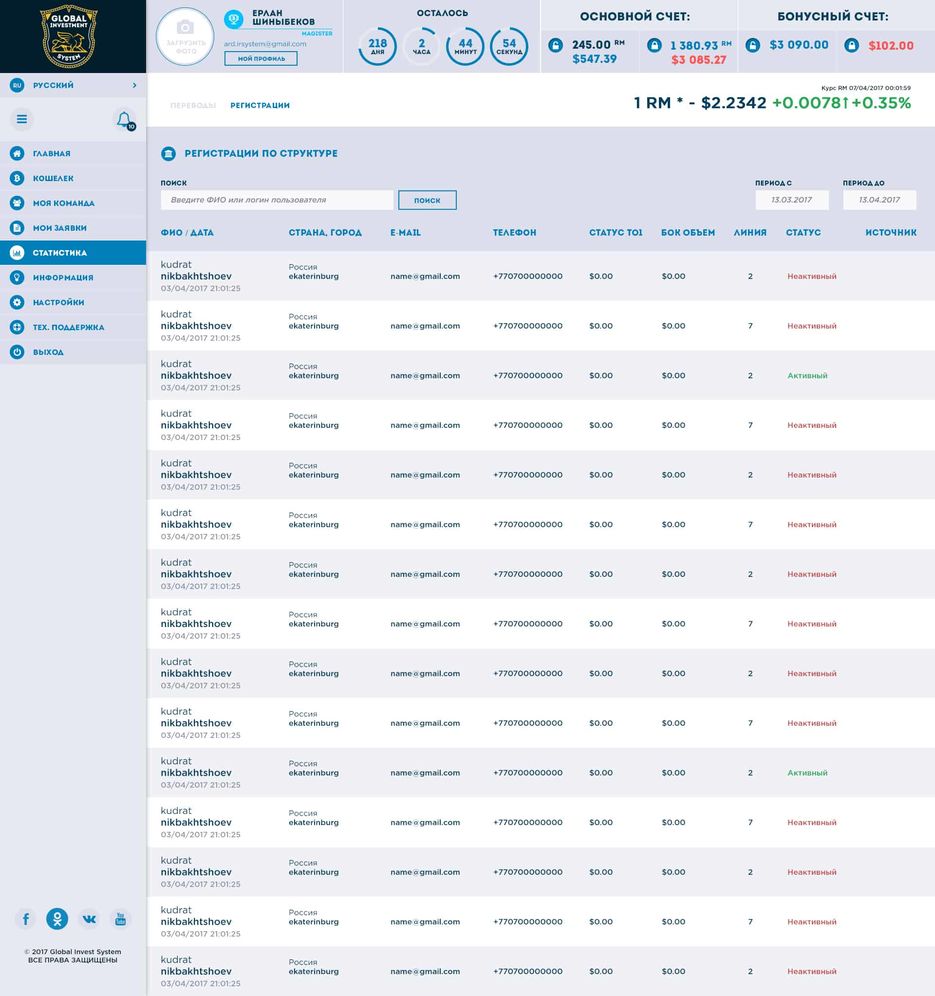This screenshot has width=935, height=996.
Task: Click the Кошелек bitcoin icon
Action: [x=17, y=178]
